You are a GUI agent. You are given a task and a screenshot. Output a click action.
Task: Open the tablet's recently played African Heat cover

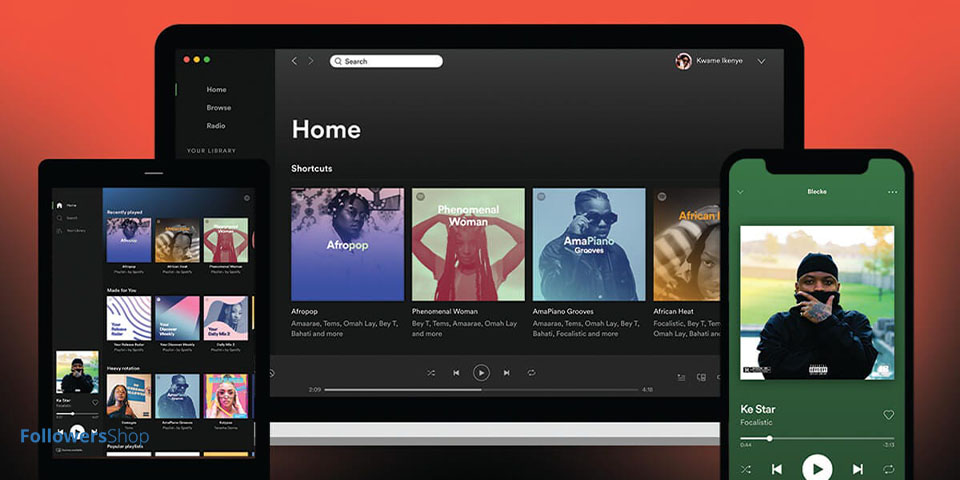coord(178,240)
